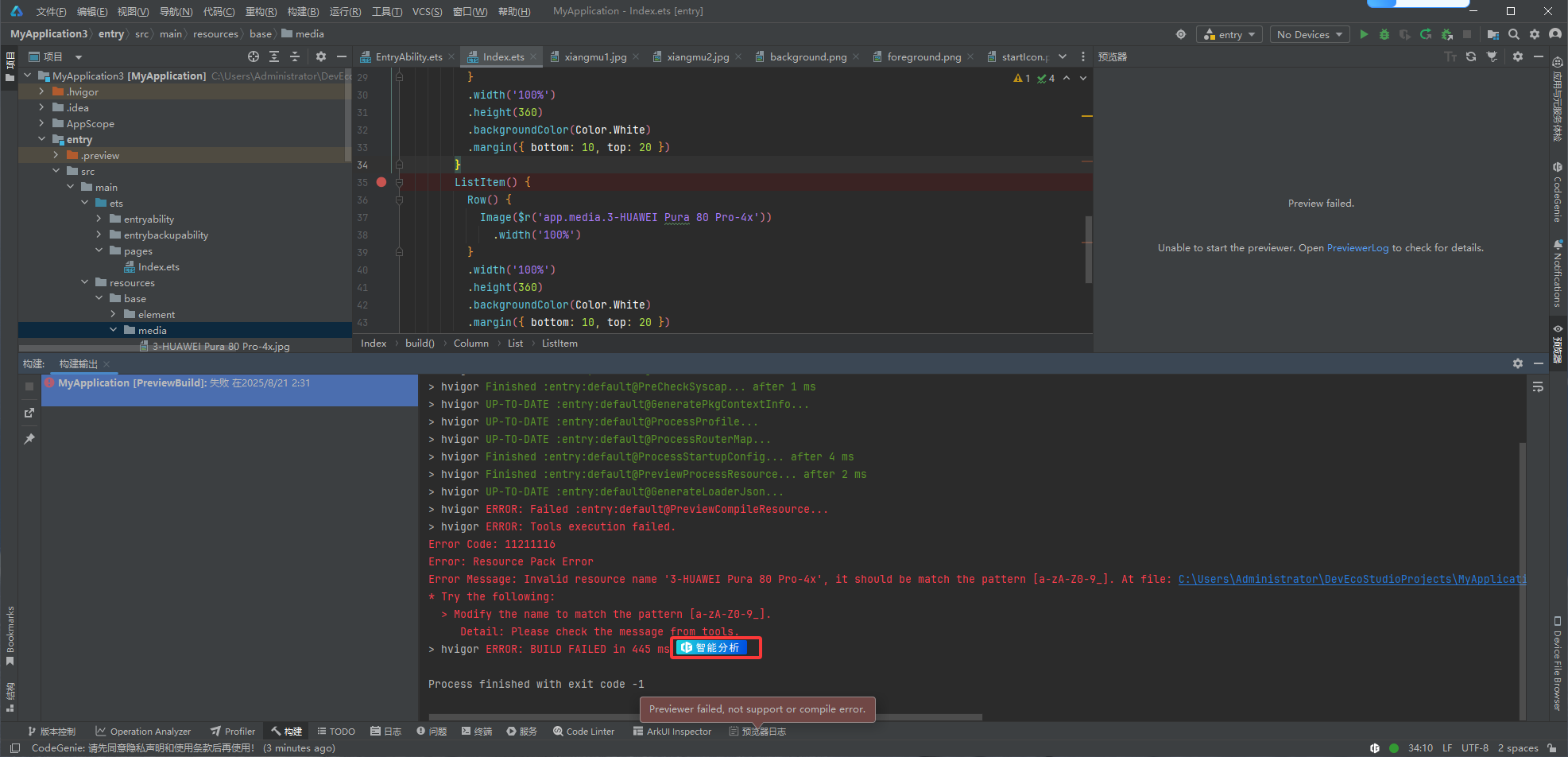Open the No Devices dropdown

[x=1309, y=34]
